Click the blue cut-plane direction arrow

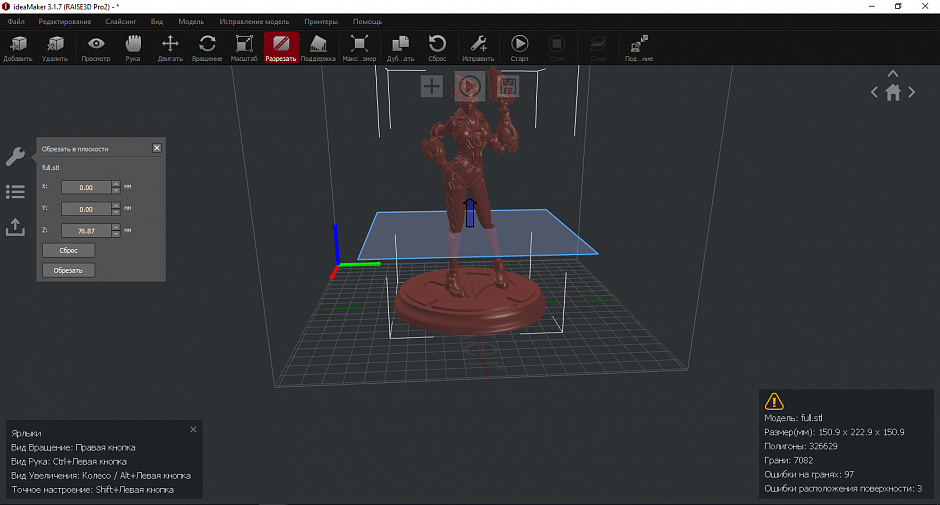coord(470,213)
